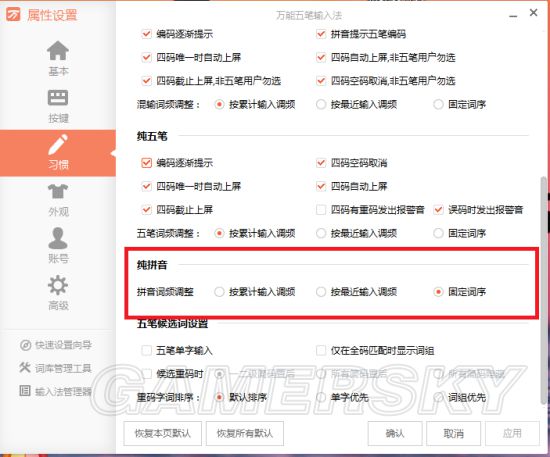Select the 习惯 pencil icon tab
Screen dimensions: 550x457
(58, 153)
